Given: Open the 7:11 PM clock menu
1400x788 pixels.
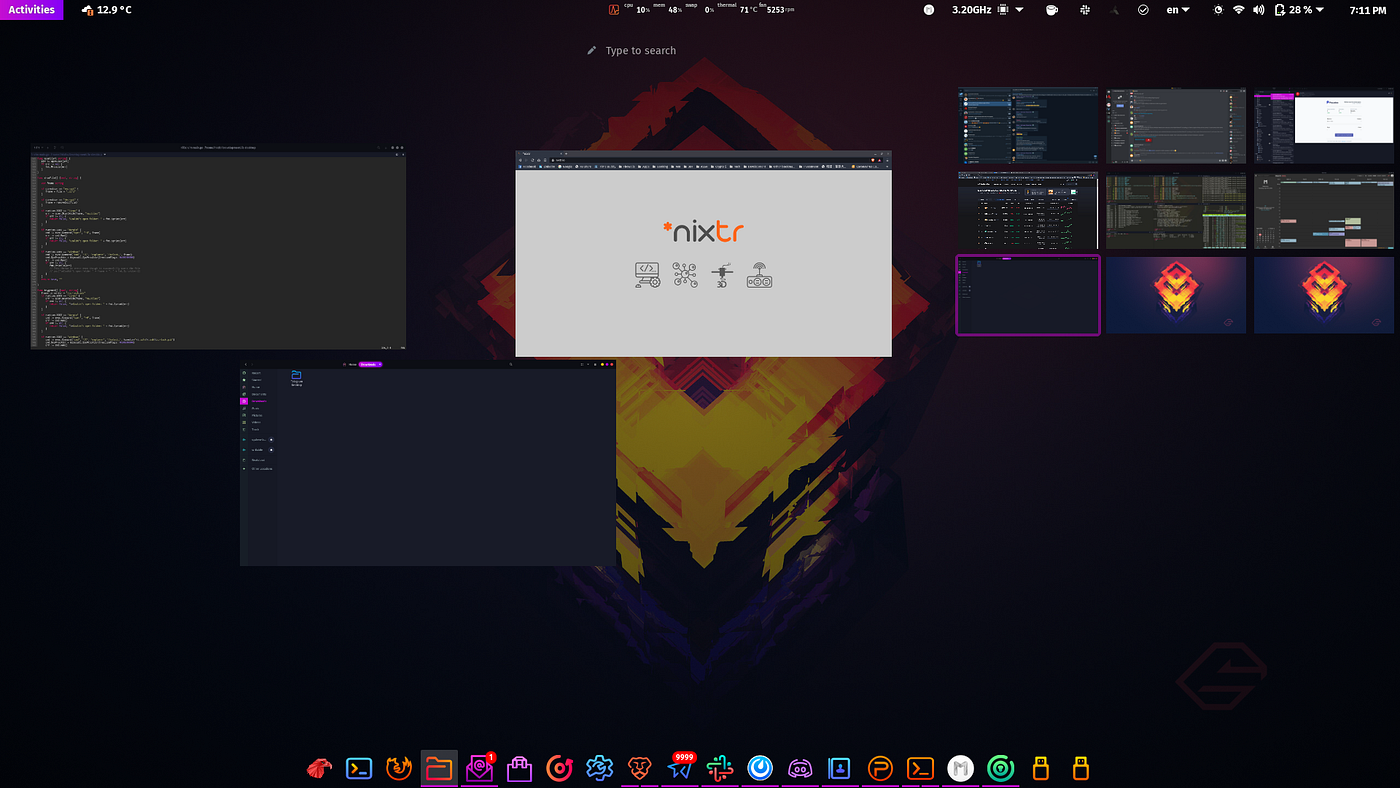Looking at the screenshot, I should pyautogui.click(x=1367, y=10).
